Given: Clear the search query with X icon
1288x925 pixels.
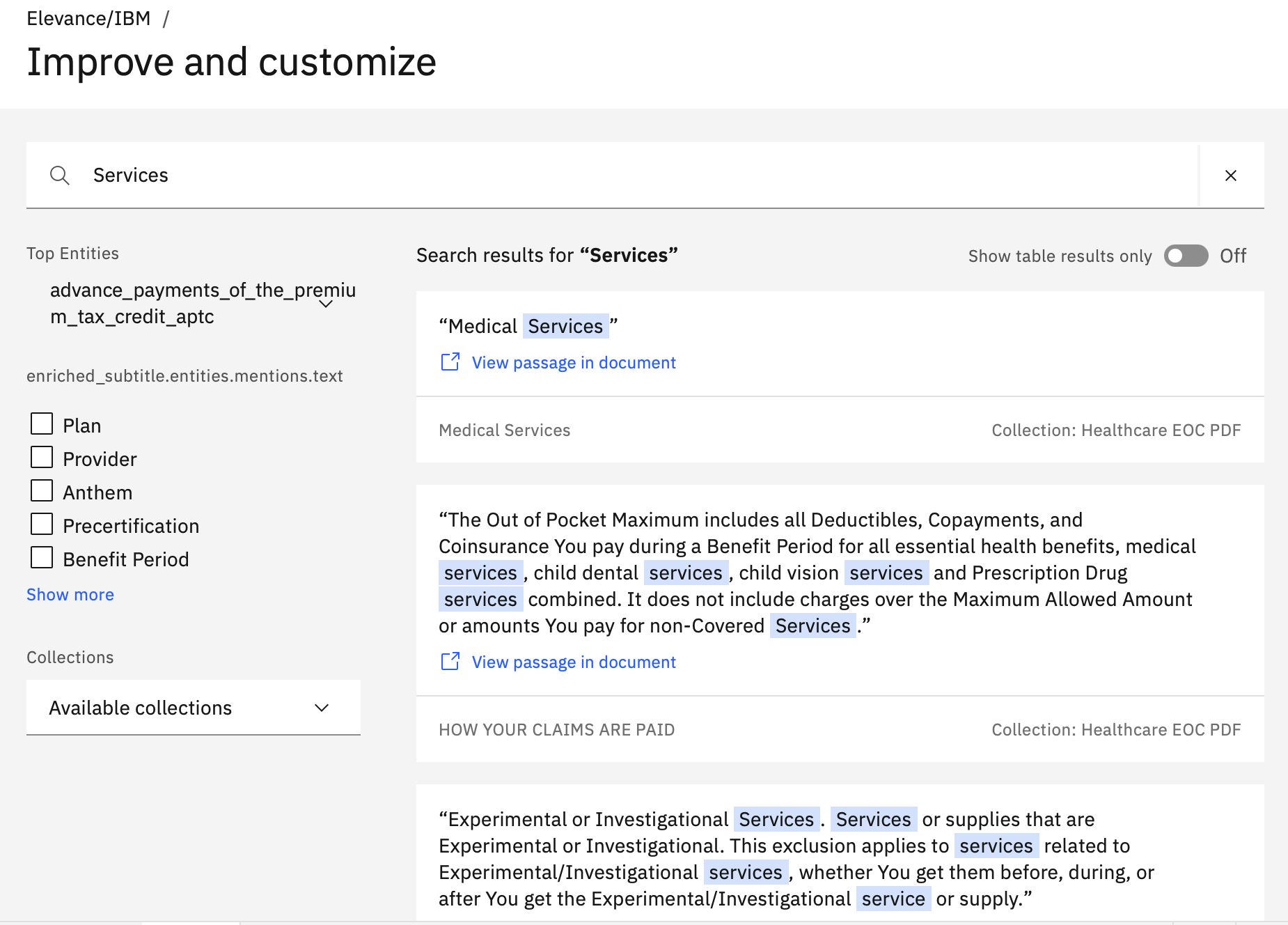Looking at the screenshot, I should 1230,176.
